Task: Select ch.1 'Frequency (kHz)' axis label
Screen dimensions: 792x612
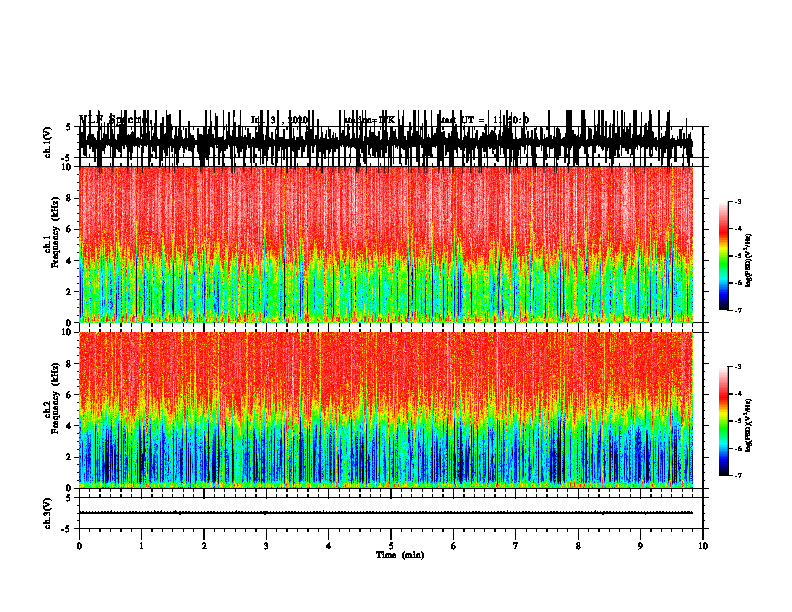Action: 56,232
